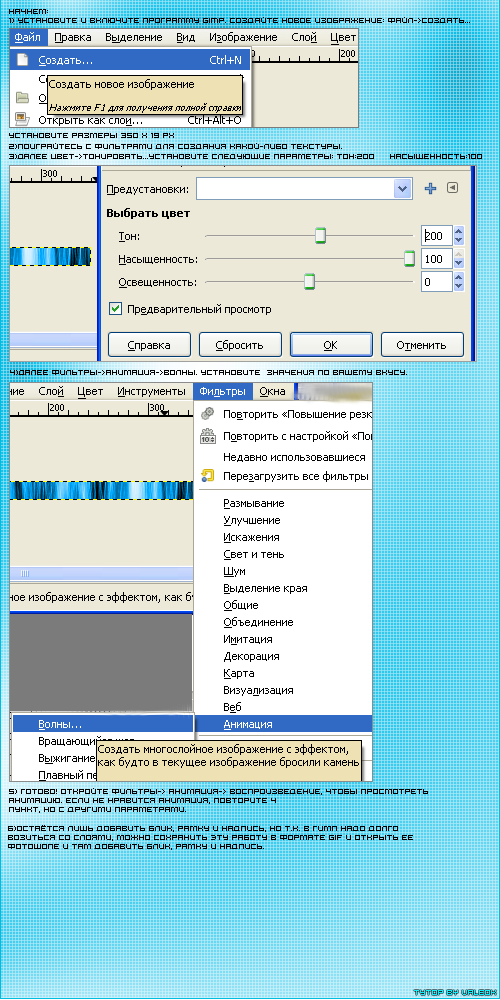500x1000 pixels.
Task: Open the Имитация submenu
Action: [x=247, y=639]
